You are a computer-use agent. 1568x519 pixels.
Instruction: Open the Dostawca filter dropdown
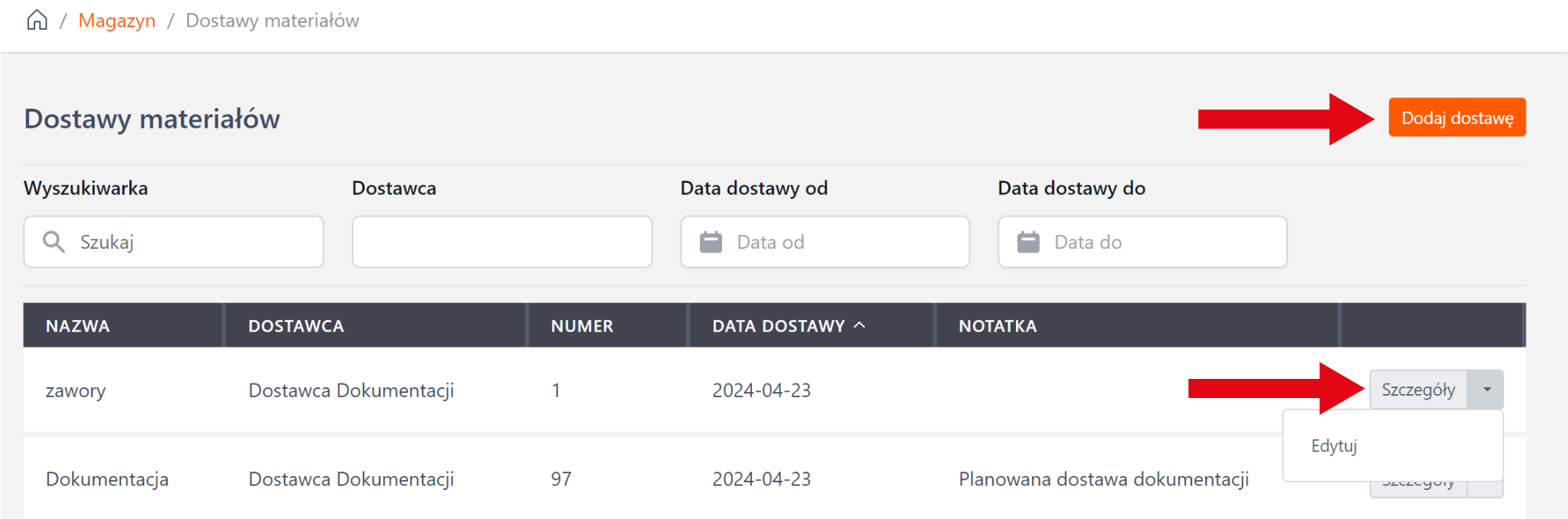pos(501,242)
